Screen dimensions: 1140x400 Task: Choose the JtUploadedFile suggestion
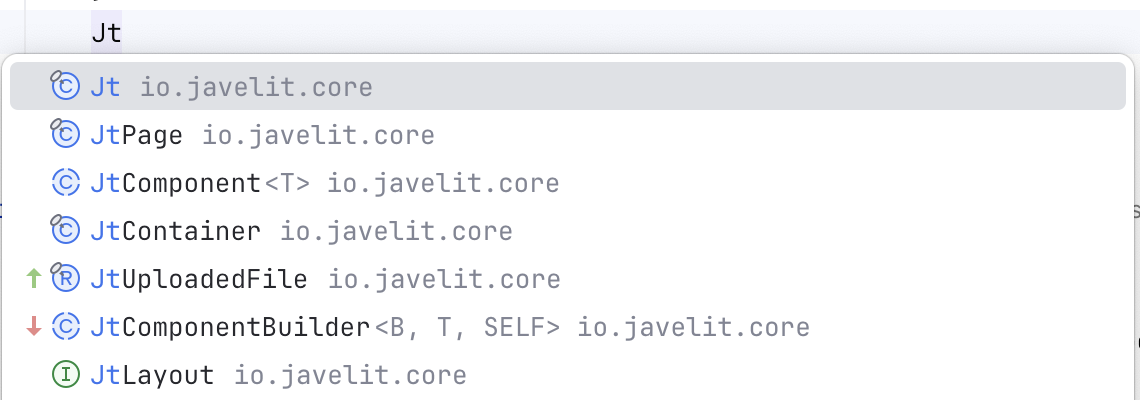click(x=198, y=279)
